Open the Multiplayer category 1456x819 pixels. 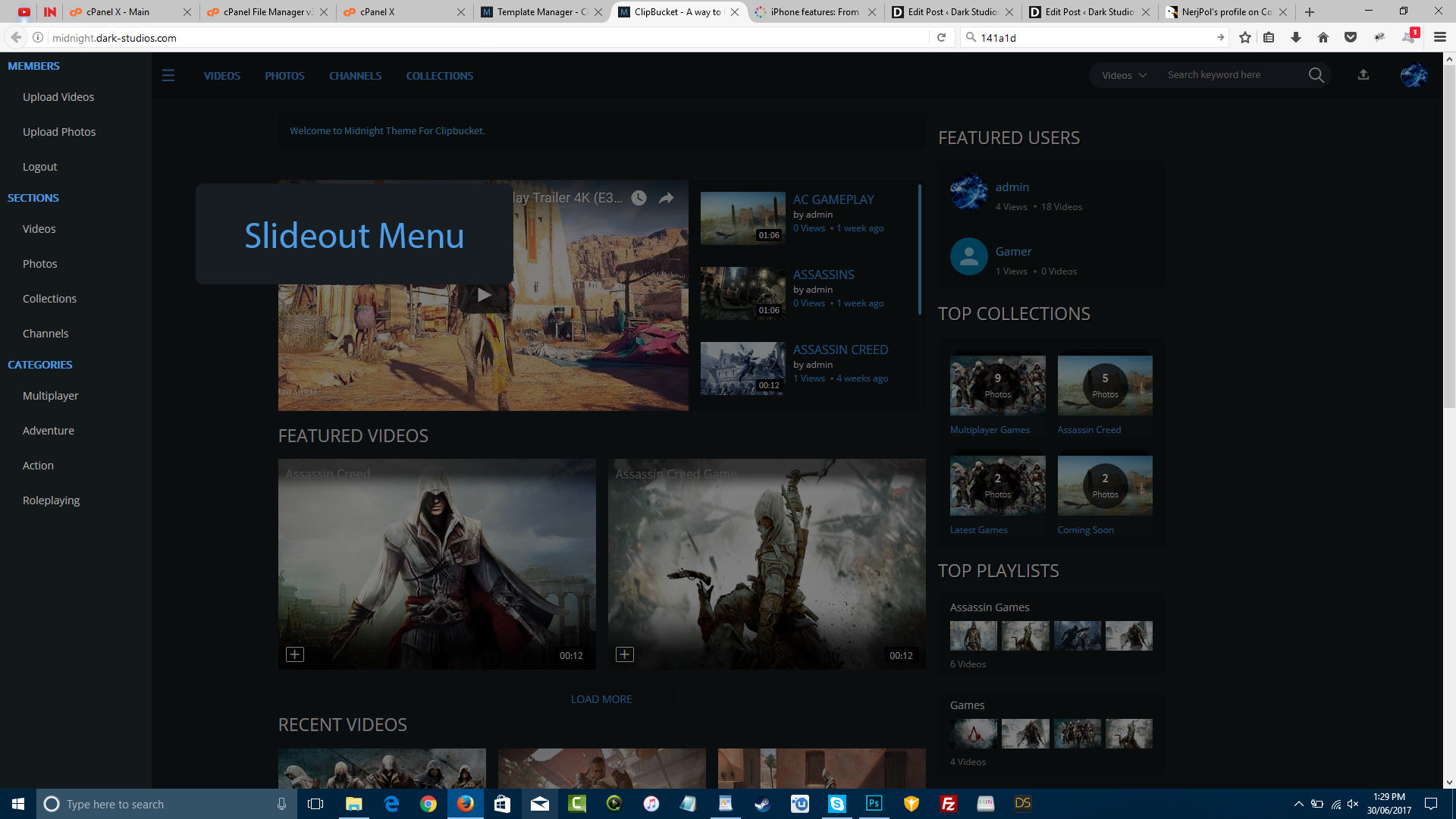click(50, 396)
